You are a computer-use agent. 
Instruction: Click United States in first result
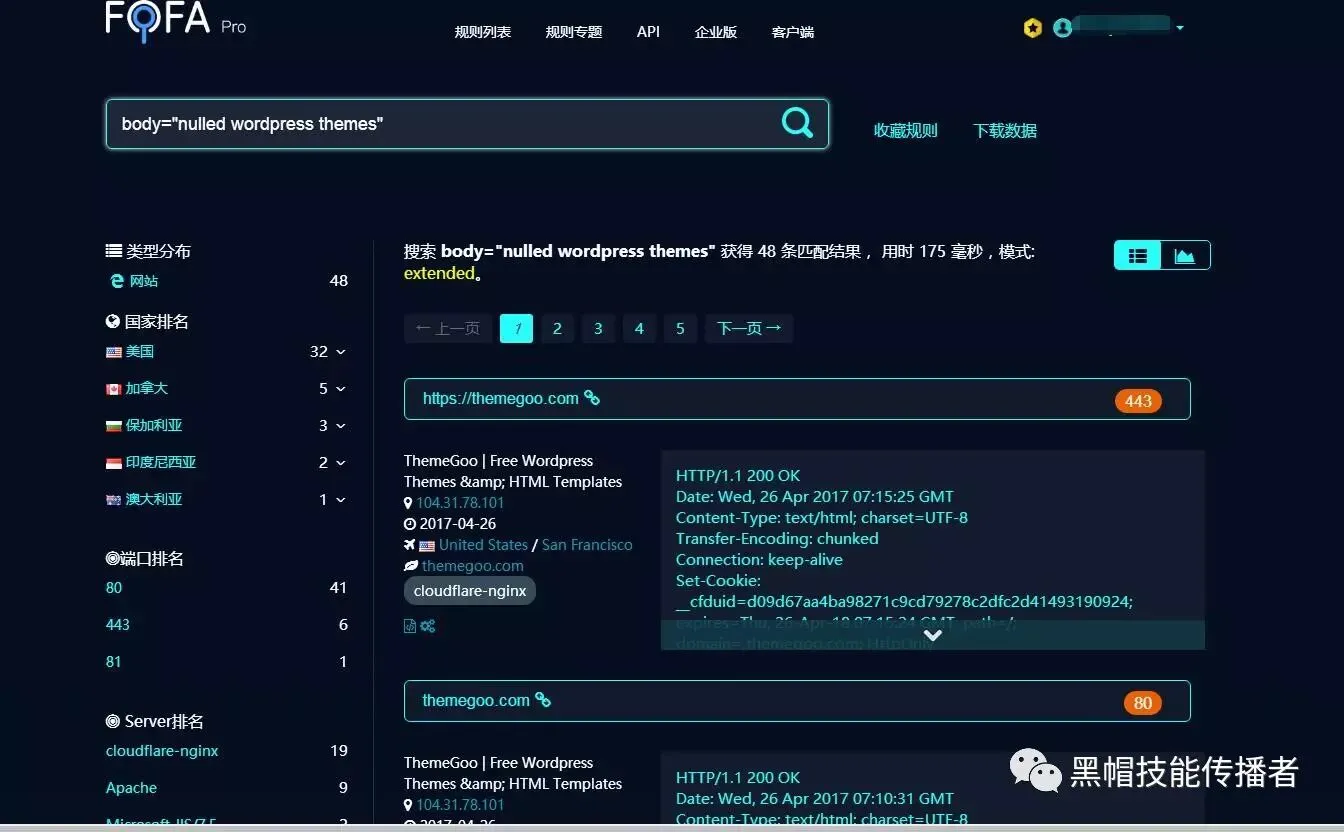coord(483,545)
